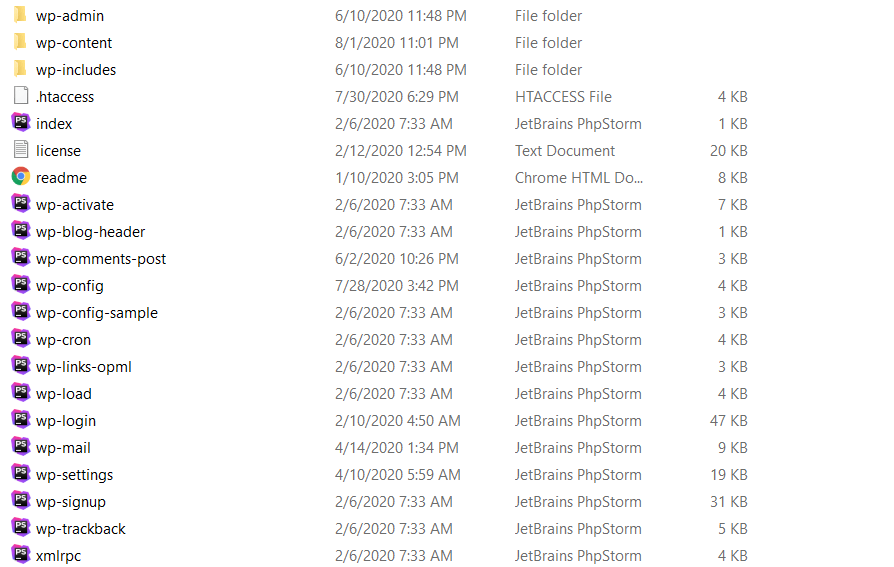Screen dimensions: 894x567
Task: Click the date 7/28/2020 3:42 PM
Action: 397,286
